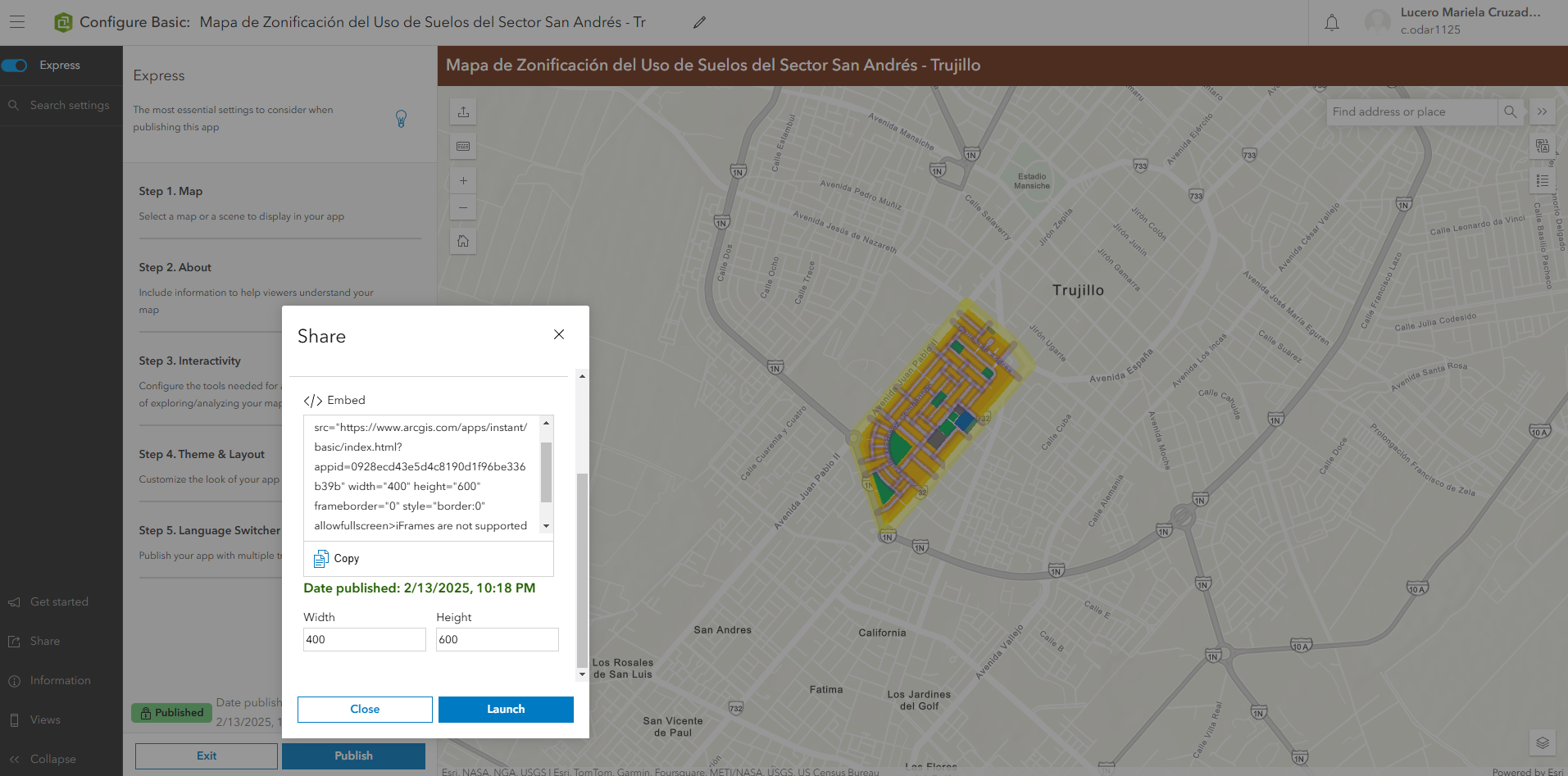Zoom in on the map
Viewport: 1568px width, 776px height.
coord(463,181)
